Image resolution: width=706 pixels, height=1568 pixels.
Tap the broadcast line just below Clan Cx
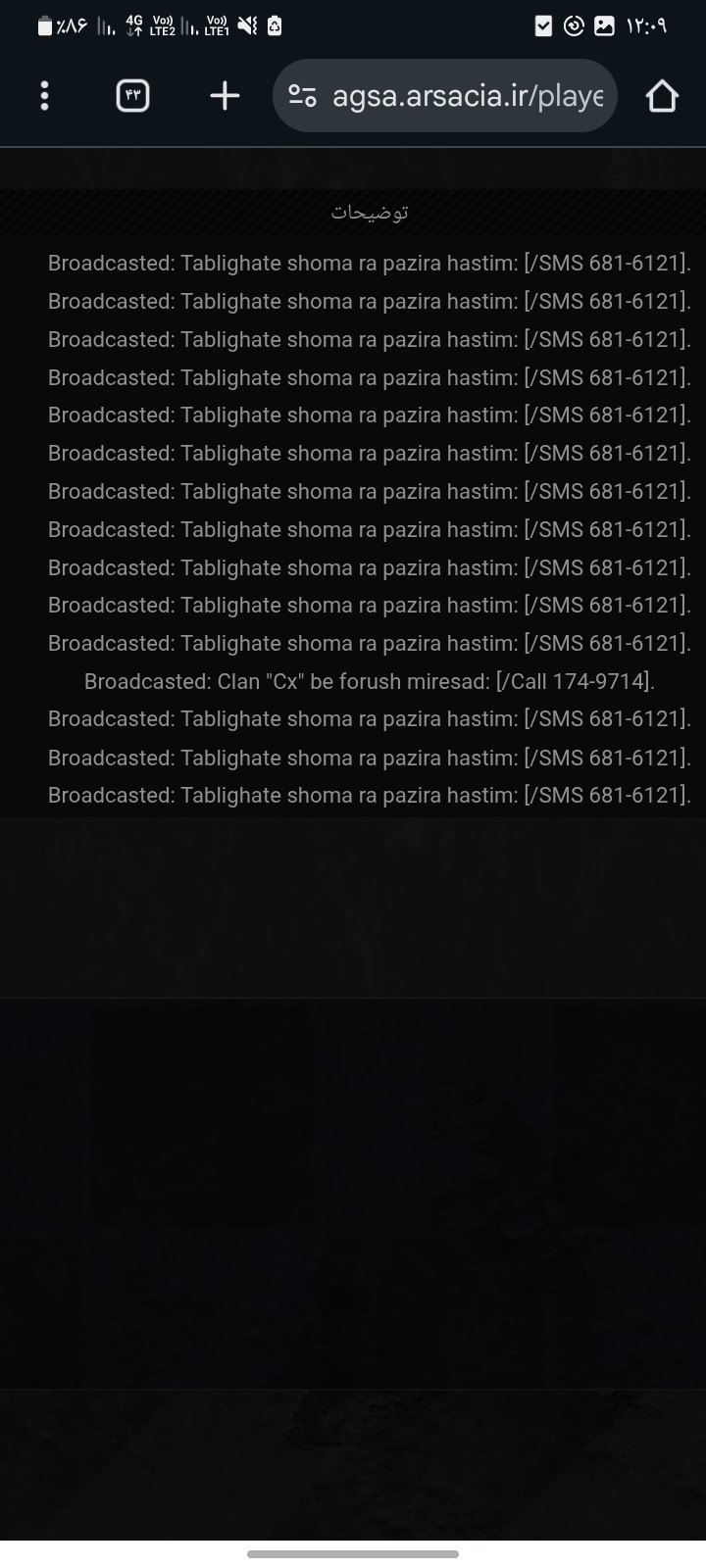[x=370, y=718]
